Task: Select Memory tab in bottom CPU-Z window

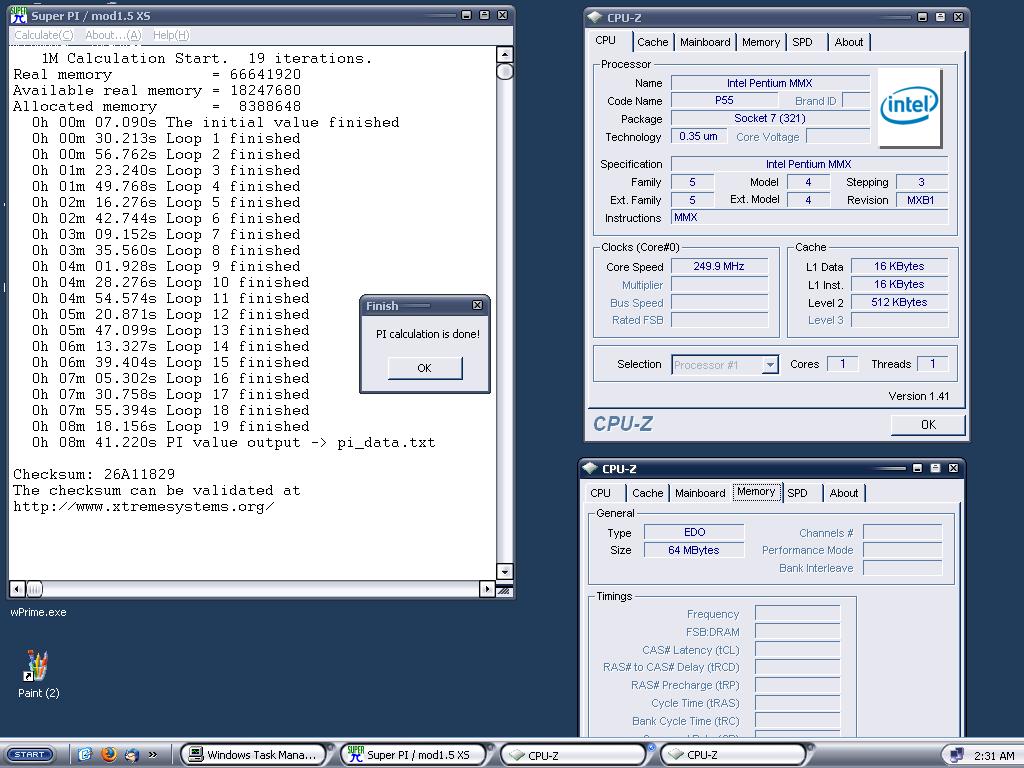Action: (756, 492)
